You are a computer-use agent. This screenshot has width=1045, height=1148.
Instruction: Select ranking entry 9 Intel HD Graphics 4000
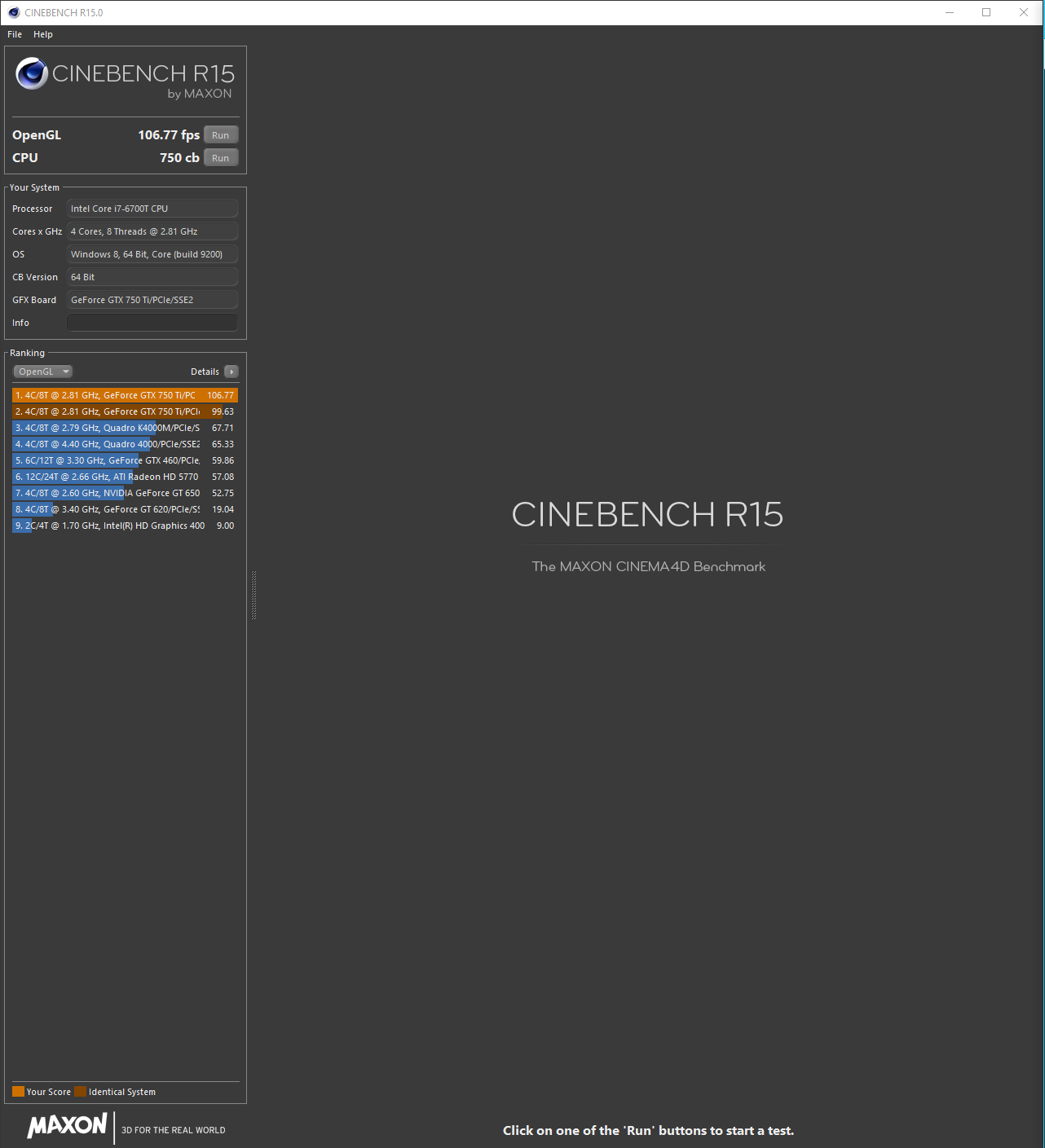pyautogui.click(x=125, y=526)
